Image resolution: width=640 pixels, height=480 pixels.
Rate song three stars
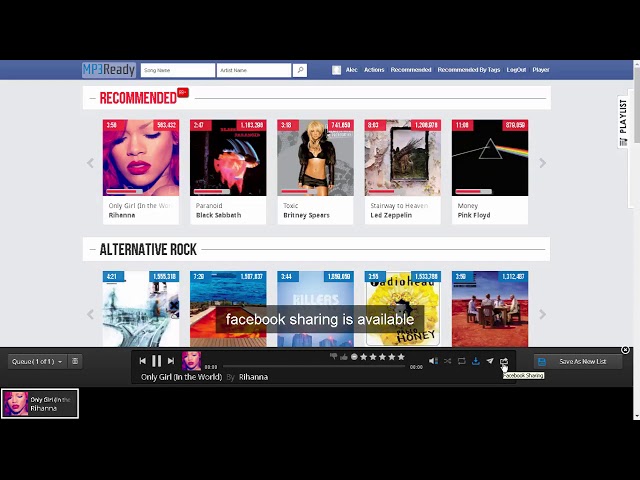382,357
